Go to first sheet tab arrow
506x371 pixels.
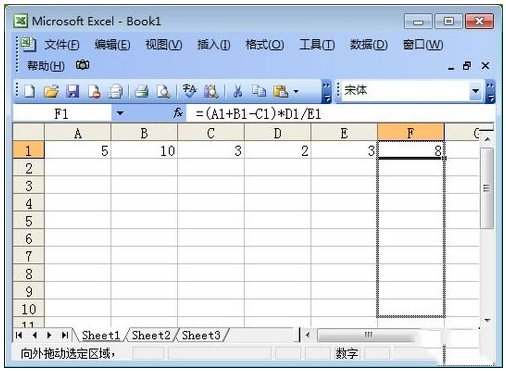click(x=19, y=335)
